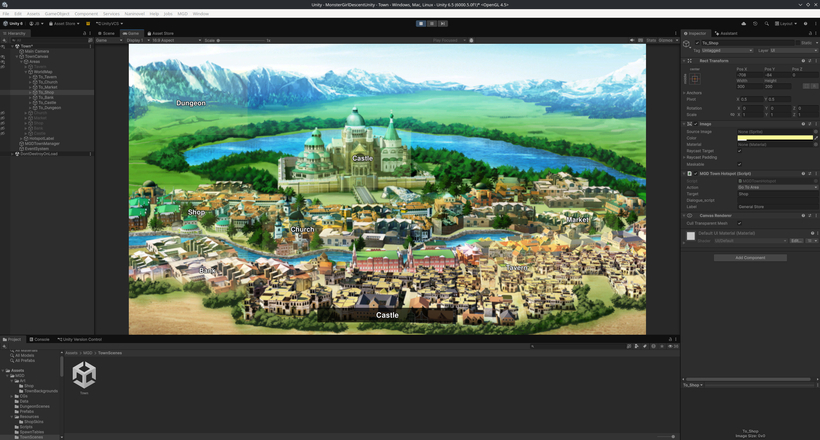Switch to the Scene tab
This screenshot has width=820, height=440.
tap(107, 33)
